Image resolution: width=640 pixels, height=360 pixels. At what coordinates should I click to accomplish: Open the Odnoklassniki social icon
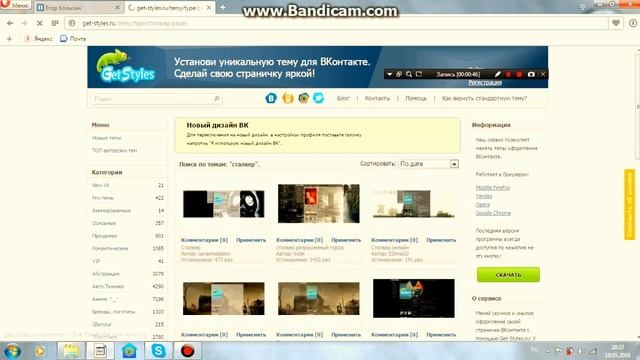tap(288, 98)
